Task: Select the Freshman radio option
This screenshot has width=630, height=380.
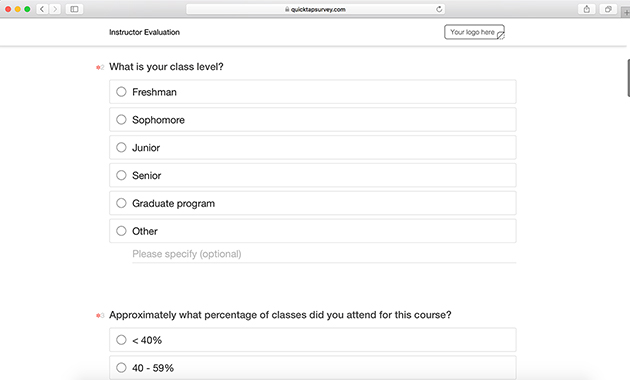Action: click(x=313, y=92)
